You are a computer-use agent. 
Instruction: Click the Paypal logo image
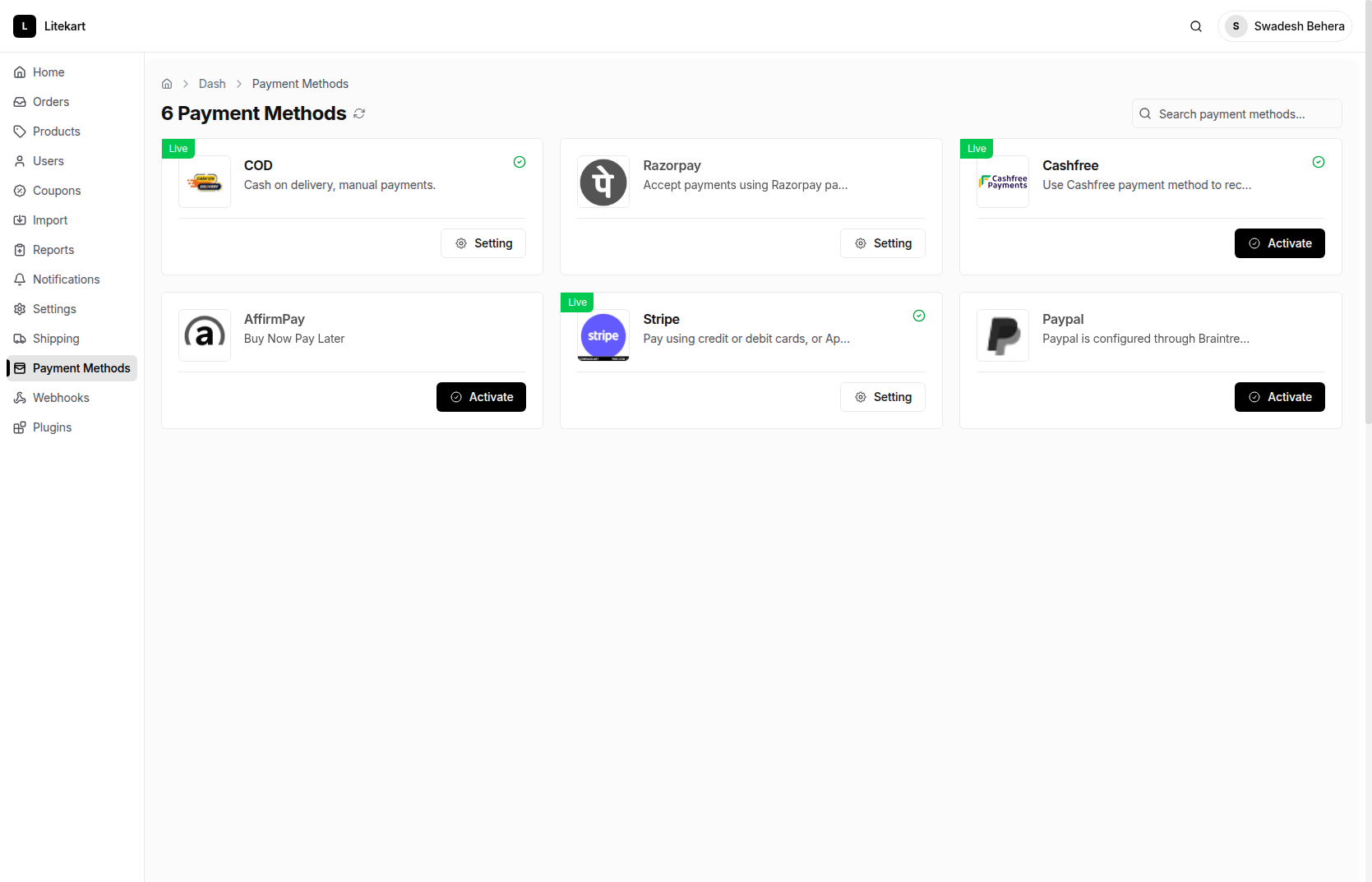coord(1003,335)
